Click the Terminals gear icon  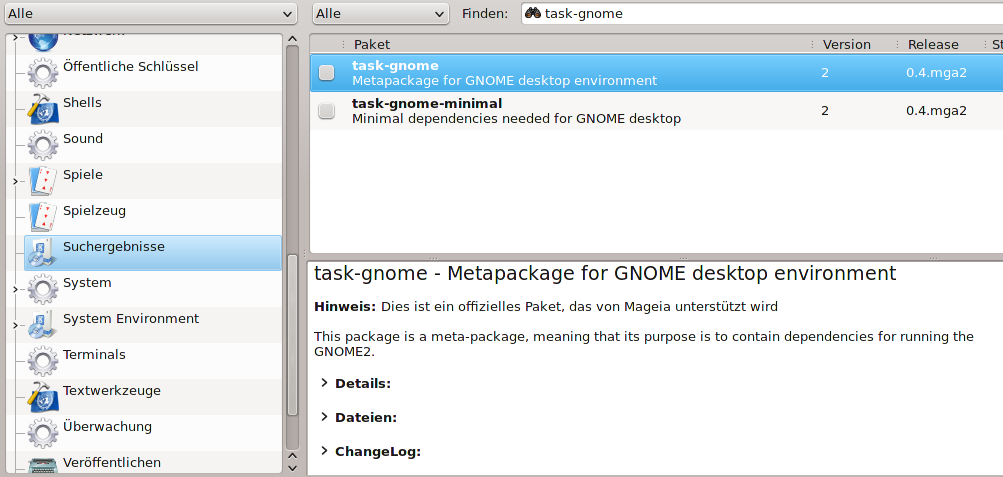(43, 360)
